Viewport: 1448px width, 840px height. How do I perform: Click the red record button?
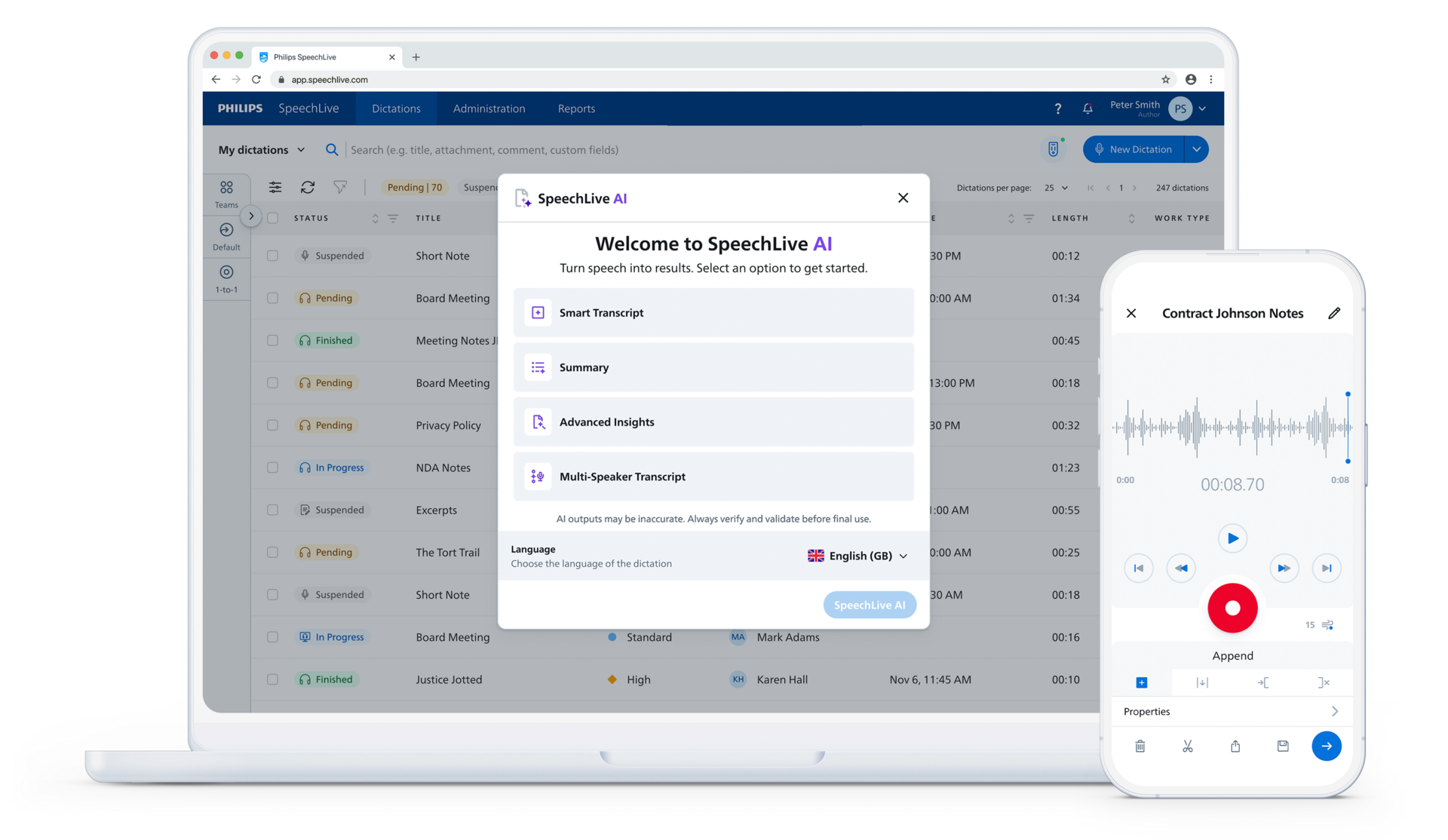point(1232,608)
